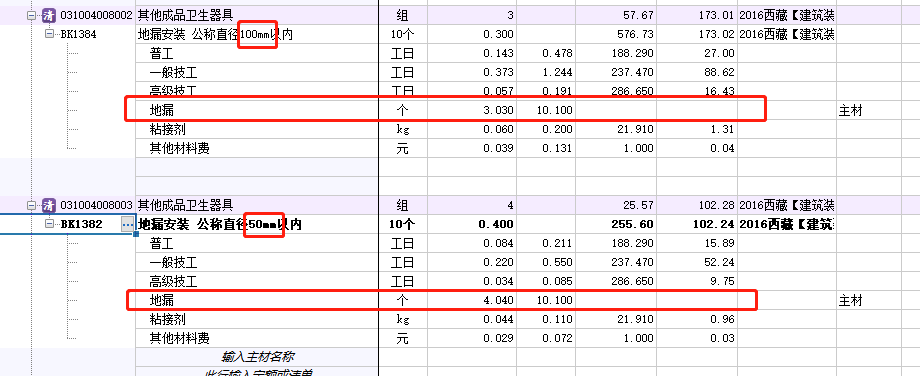The width and height of the screenshot is (920, 376).
Task: Click the purple 清 icon of item 031004008002
Action: tap(49, 15)
